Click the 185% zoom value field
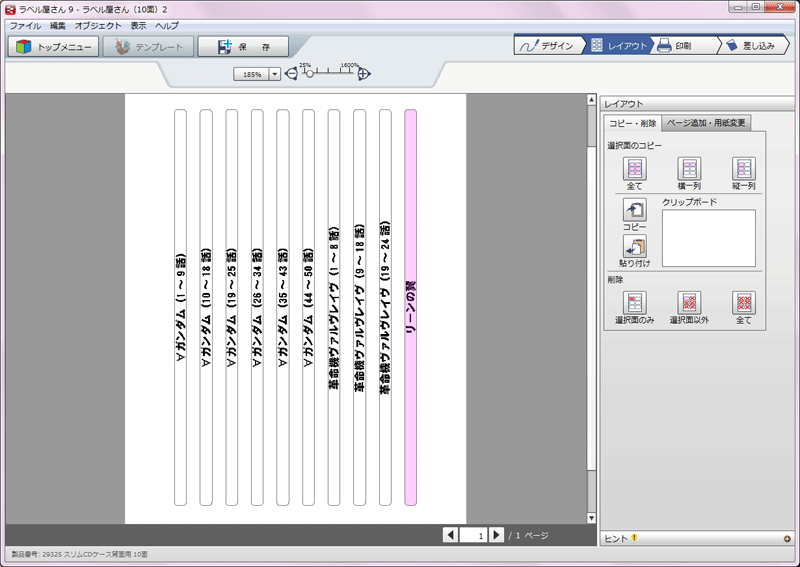The height and width of the screenshot is (567, 800). 252,75
